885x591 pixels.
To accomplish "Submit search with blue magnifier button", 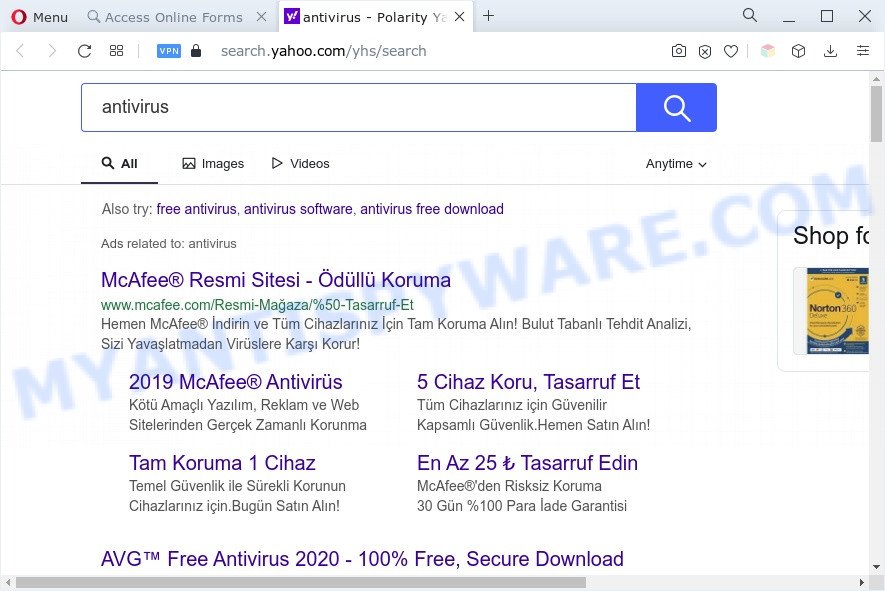I will 676,107.
